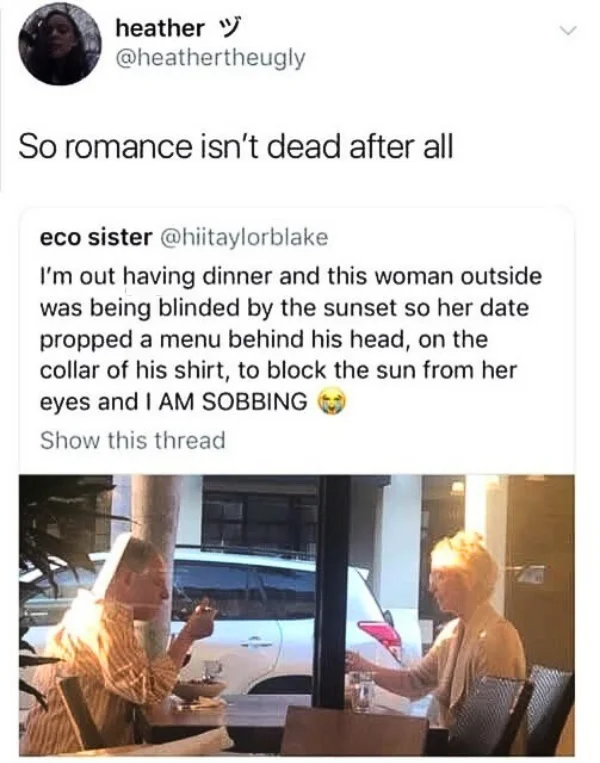Viewport: 600px width, 763px height.
Task: Open the quoted tweet body text
Action: click(x=290, y=338)
